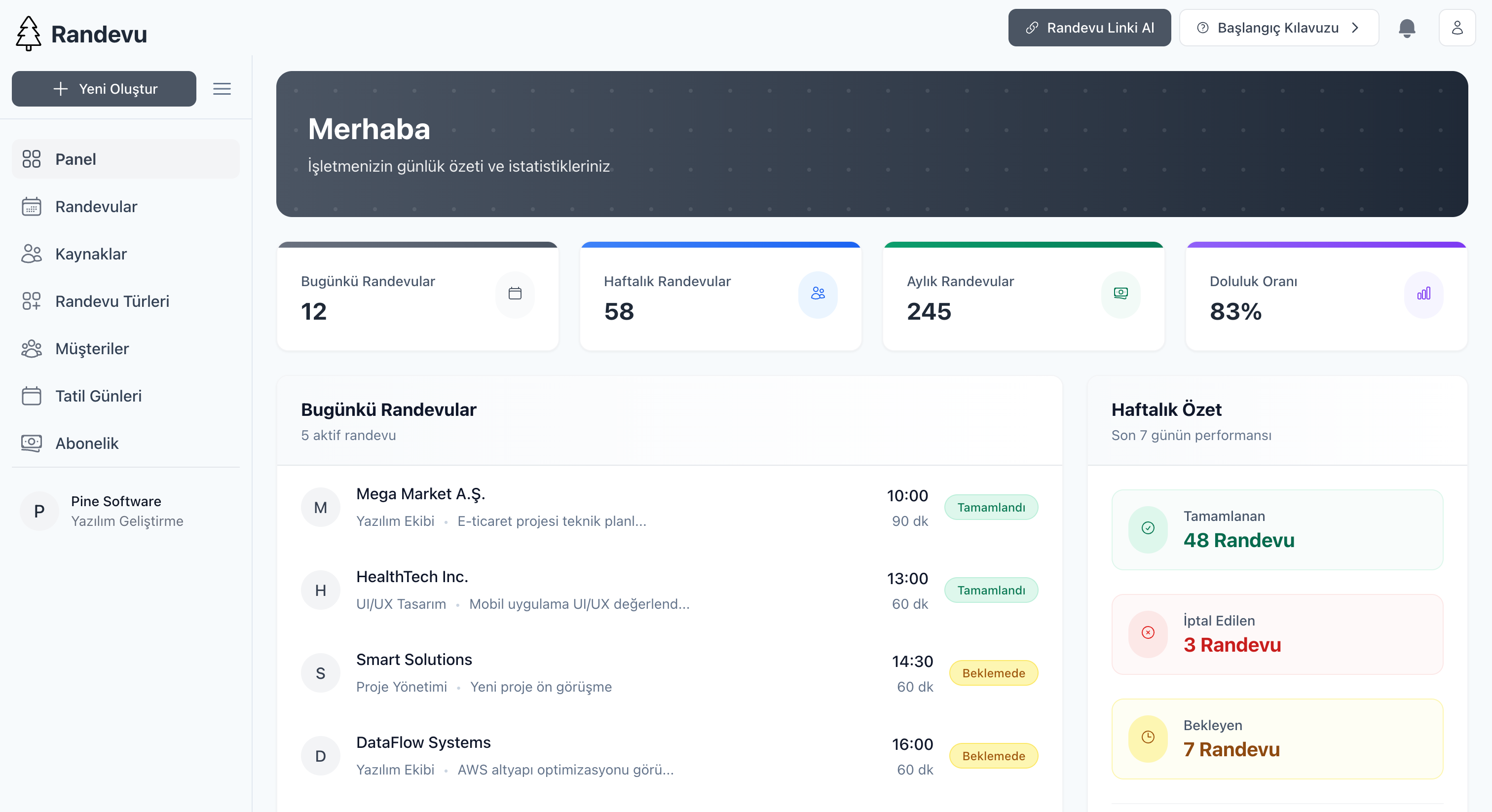Open the Bekleyen 7 Randevu summary card

click(x=1276, y=738)
